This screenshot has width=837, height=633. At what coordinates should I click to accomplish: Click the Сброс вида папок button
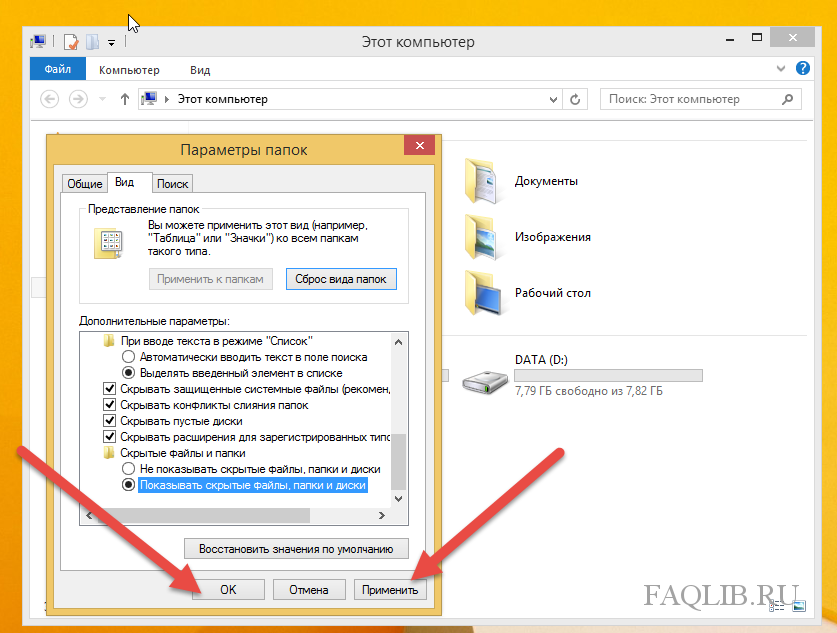click(341, 279)
